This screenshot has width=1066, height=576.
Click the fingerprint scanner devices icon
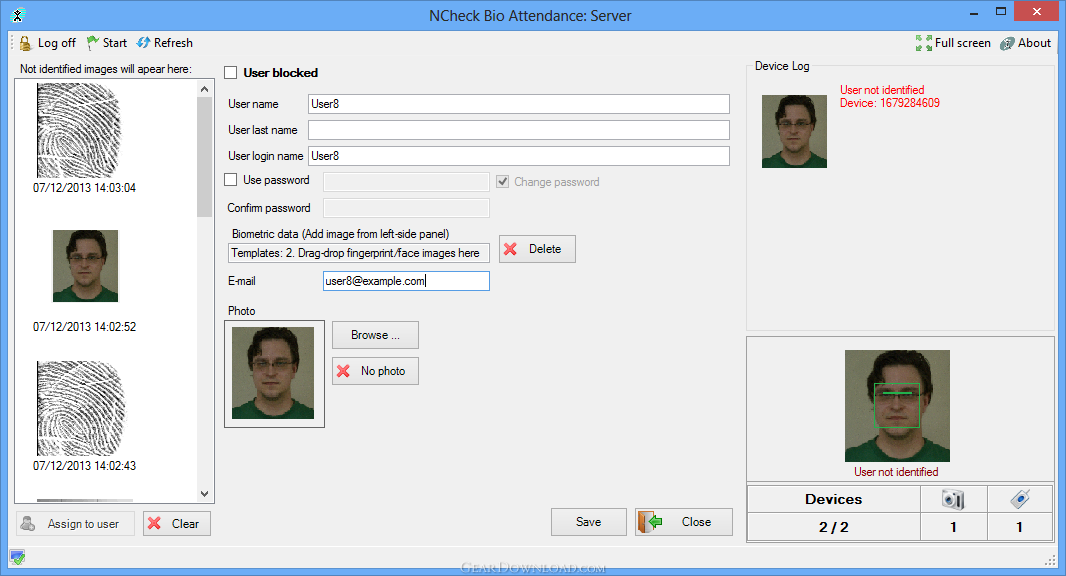point(1020,499)
